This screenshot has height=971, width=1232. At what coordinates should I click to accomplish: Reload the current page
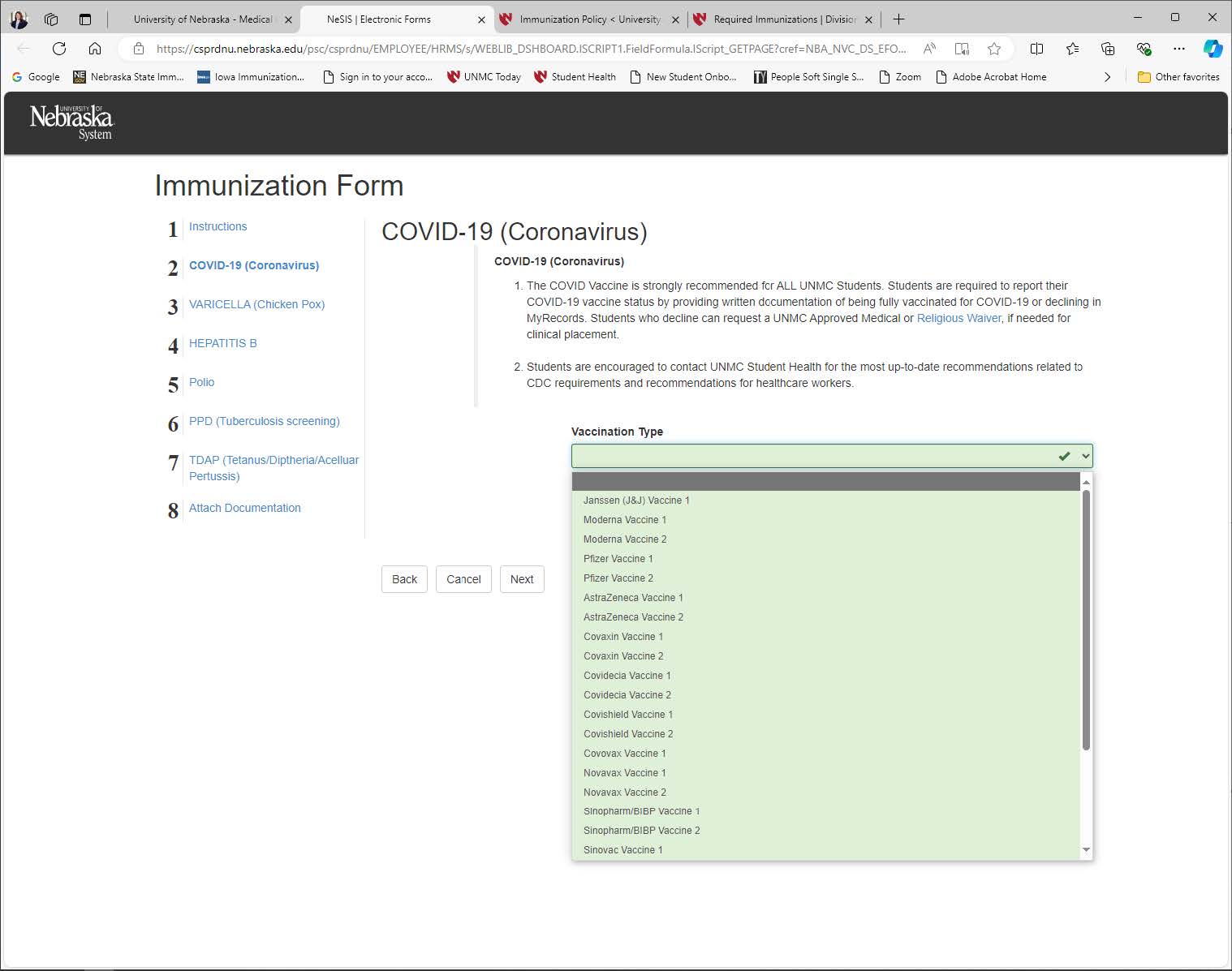(x=58, y=49)
